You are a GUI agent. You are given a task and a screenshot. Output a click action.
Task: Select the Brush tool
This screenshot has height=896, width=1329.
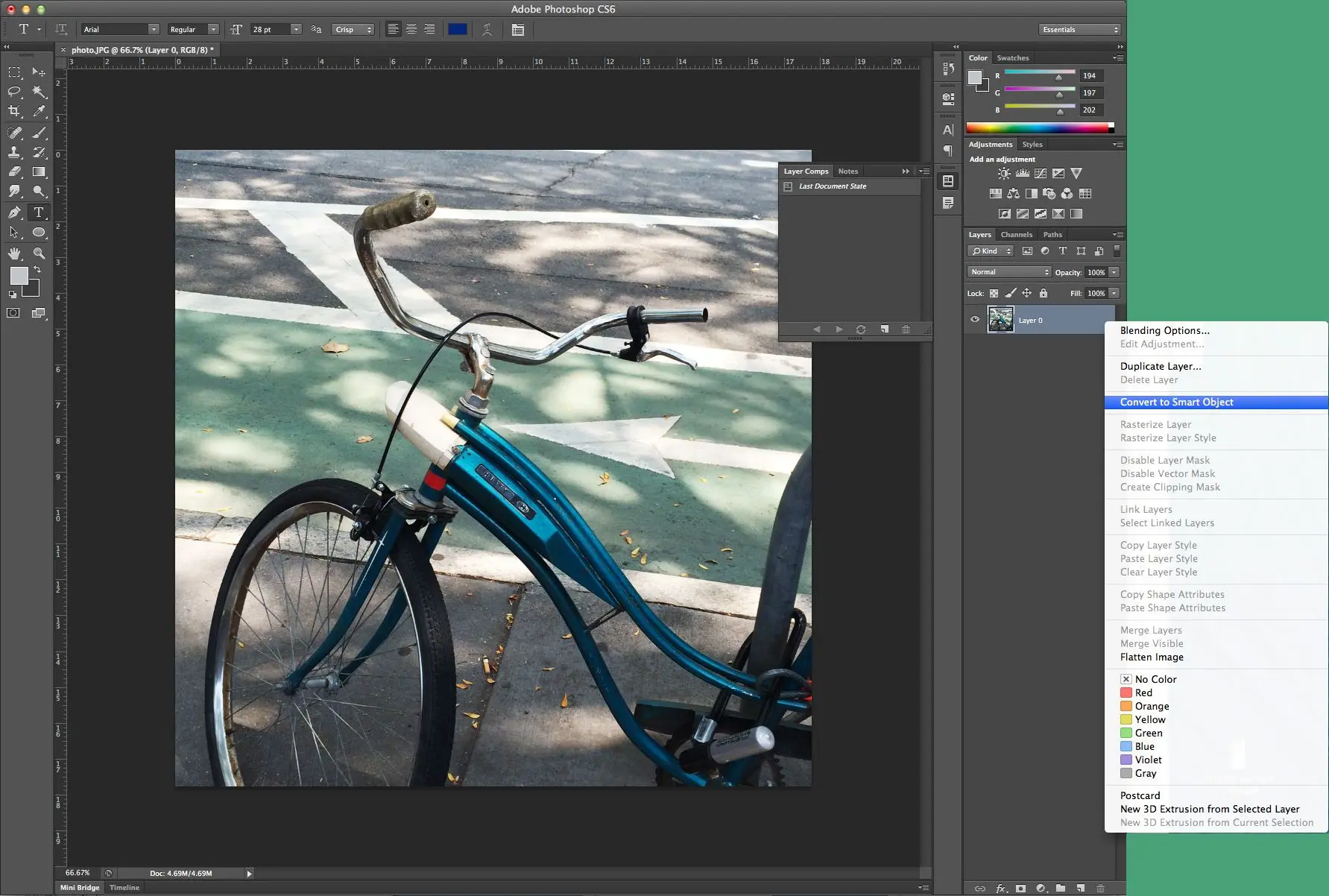[39, 133]
